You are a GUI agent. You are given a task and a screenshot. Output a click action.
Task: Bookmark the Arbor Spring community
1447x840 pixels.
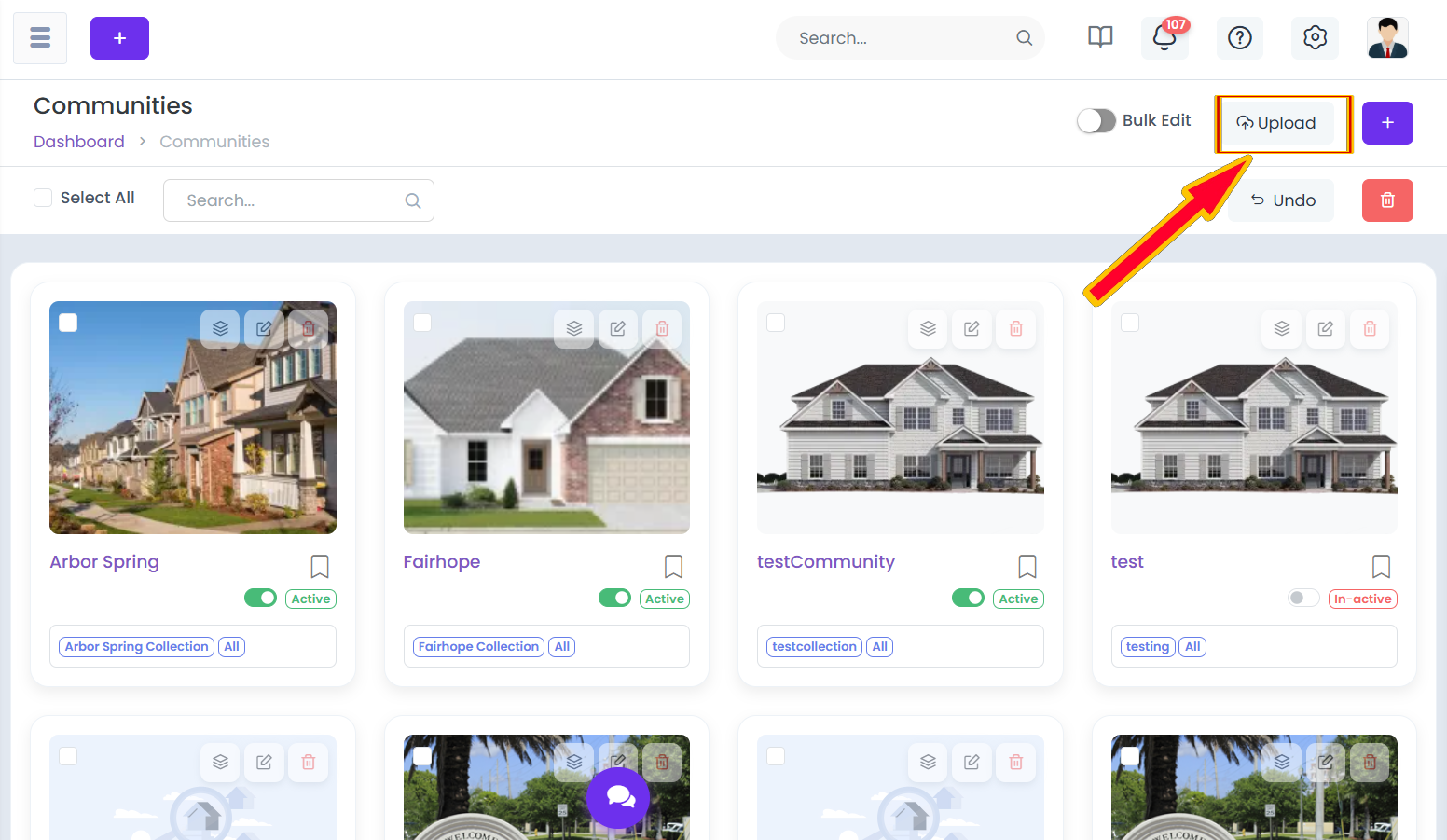[x=320, y=566]
